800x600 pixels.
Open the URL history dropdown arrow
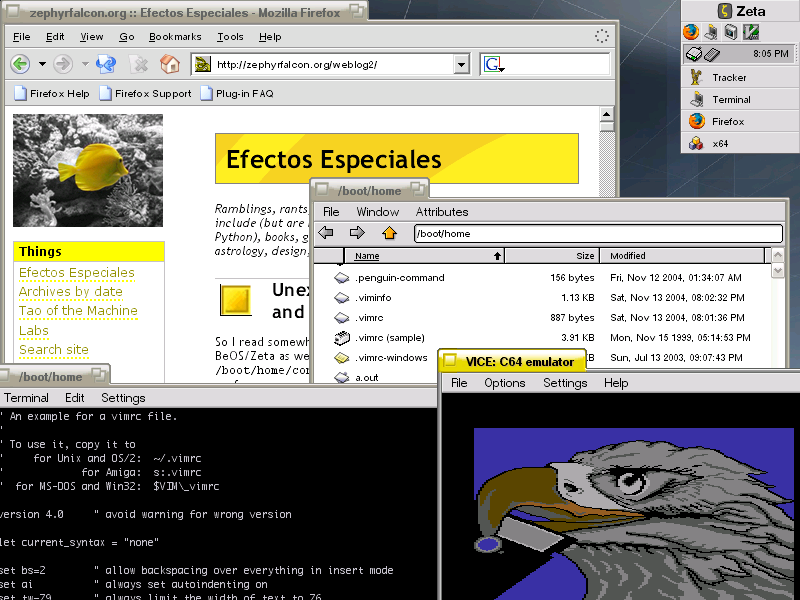click(x=460, y=65)
